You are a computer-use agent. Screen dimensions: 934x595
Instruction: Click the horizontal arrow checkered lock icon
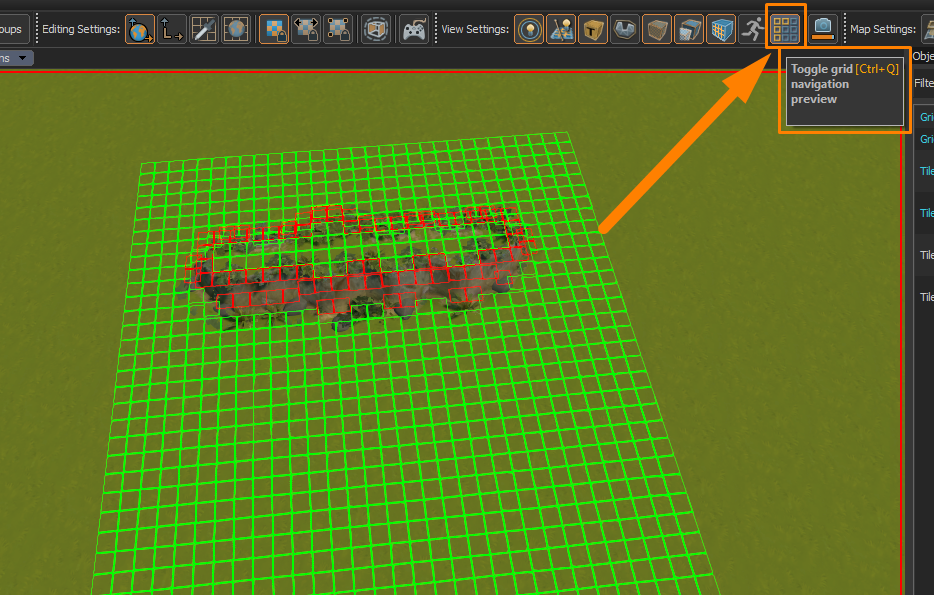306,30
